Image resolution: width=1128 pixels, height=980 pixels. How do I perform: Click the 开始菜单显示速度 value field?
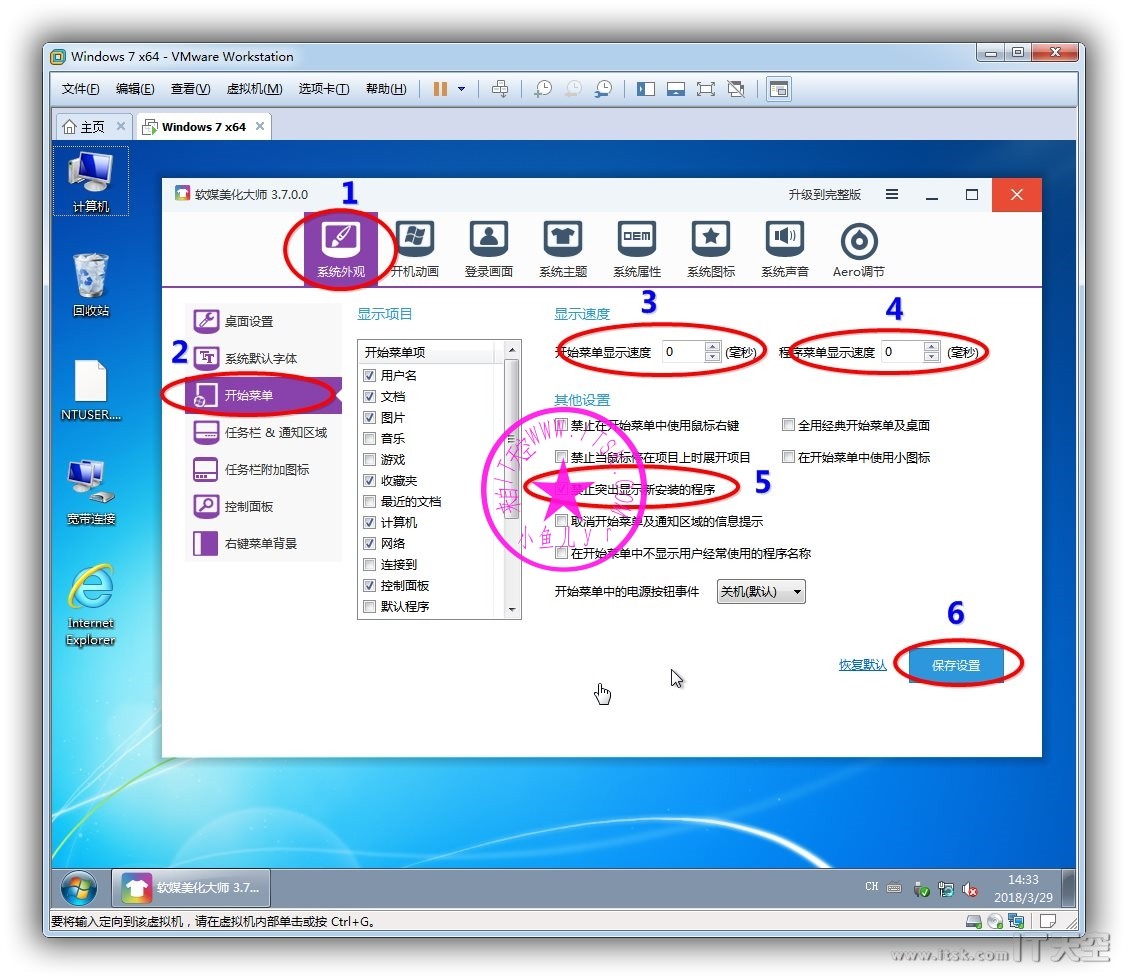[x=683, y=352]
